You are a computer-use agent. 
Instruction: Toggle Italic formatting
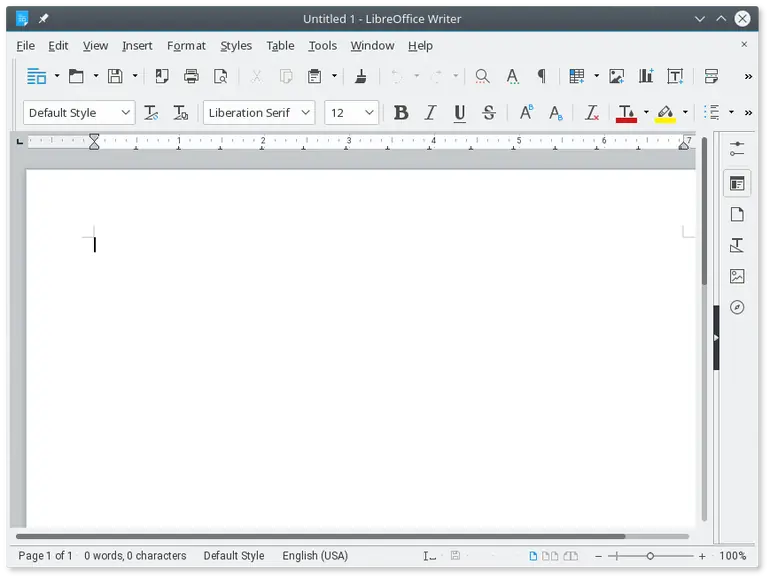430,113
